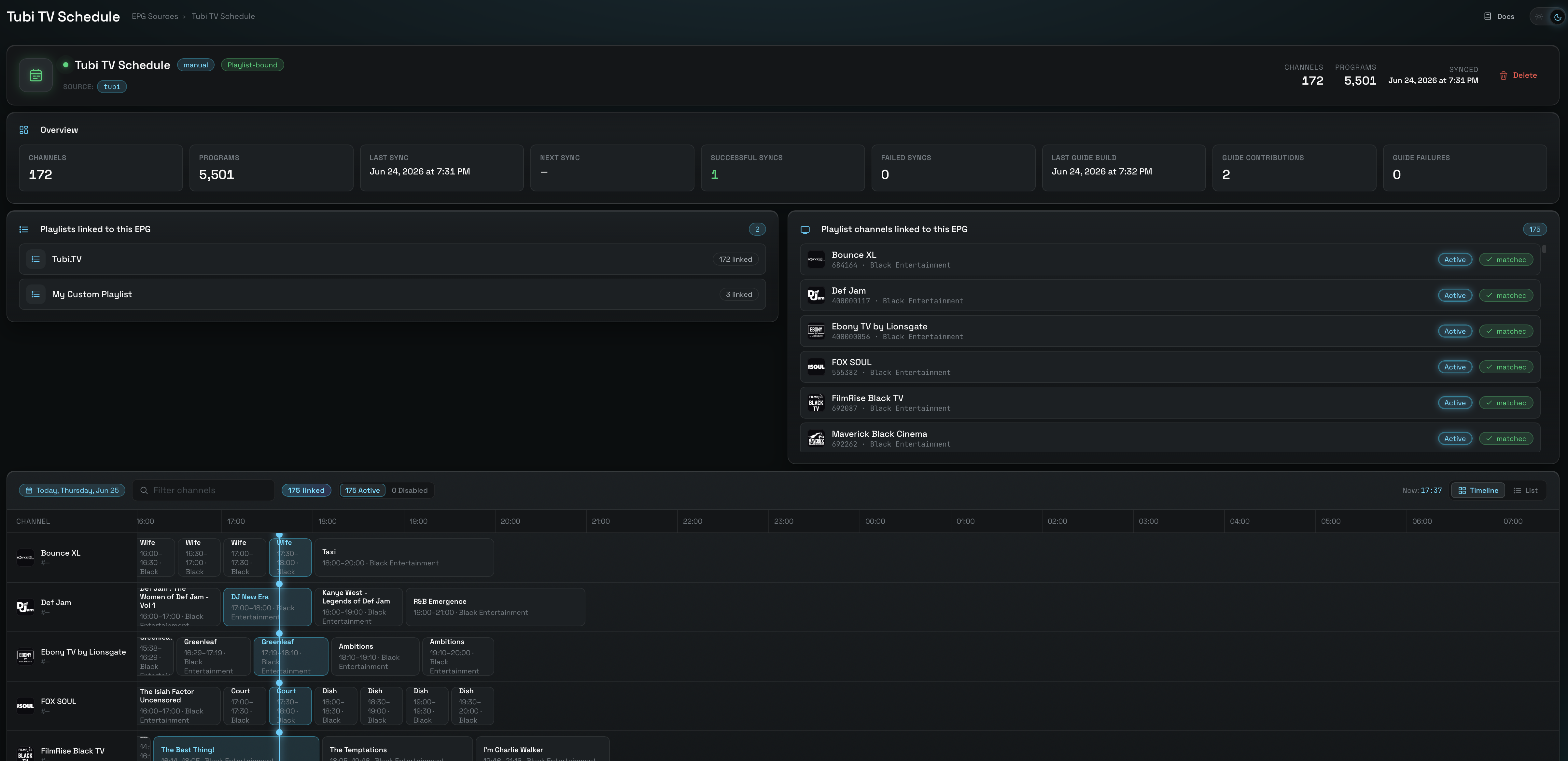Click the FOX SOUL logo in linked channels
This screenshot has width=1568, height=761.
pyautogui.click(x=816, y=367)
